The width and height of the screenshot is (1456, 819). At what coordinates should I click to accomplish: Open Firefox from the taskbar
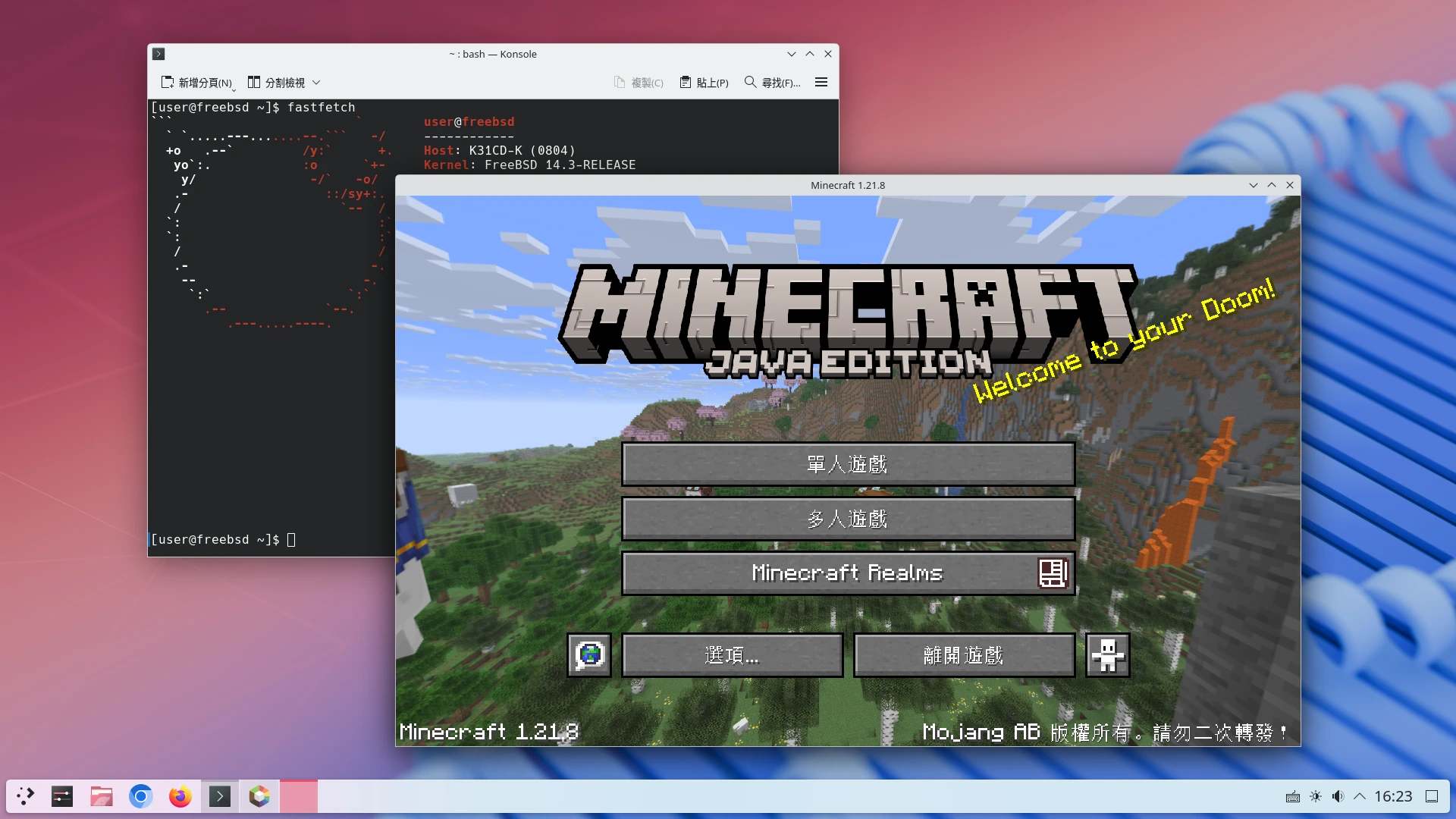180,796
